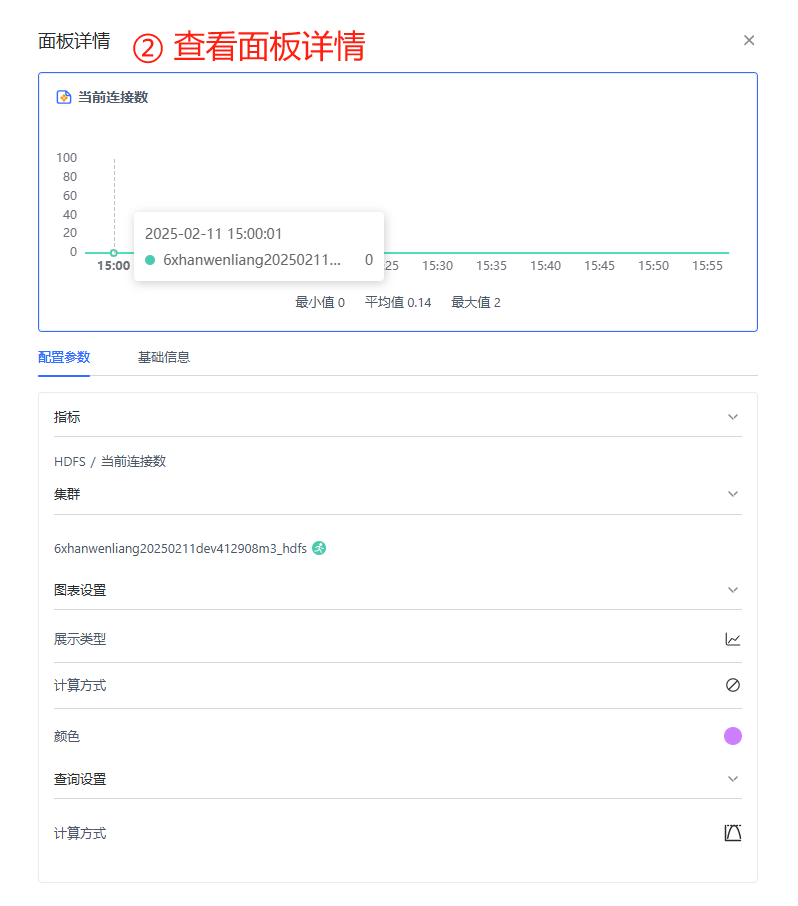Click the 展示类型 label
798x906 pixels.
click(80, 639)
